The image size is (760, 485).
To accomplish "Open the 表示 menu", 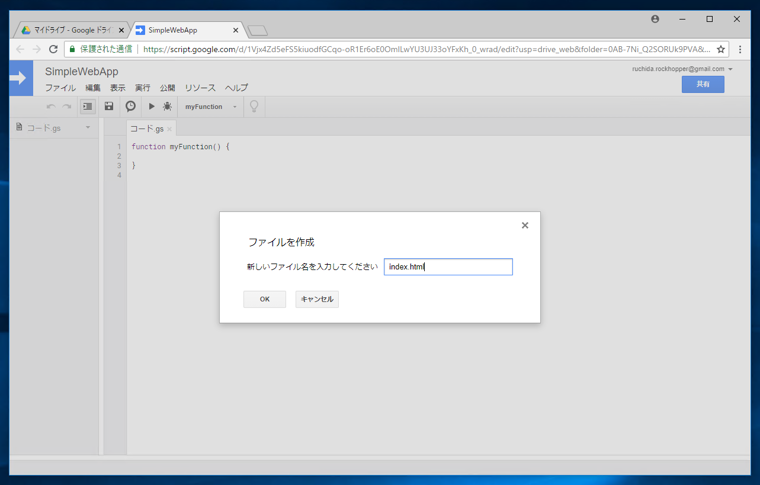I will pos(117,88).
